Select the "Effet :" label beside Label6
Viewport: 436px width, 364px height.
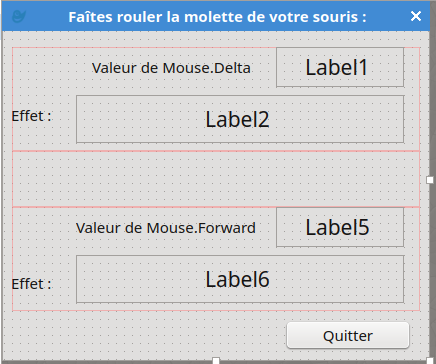[31, 284]
